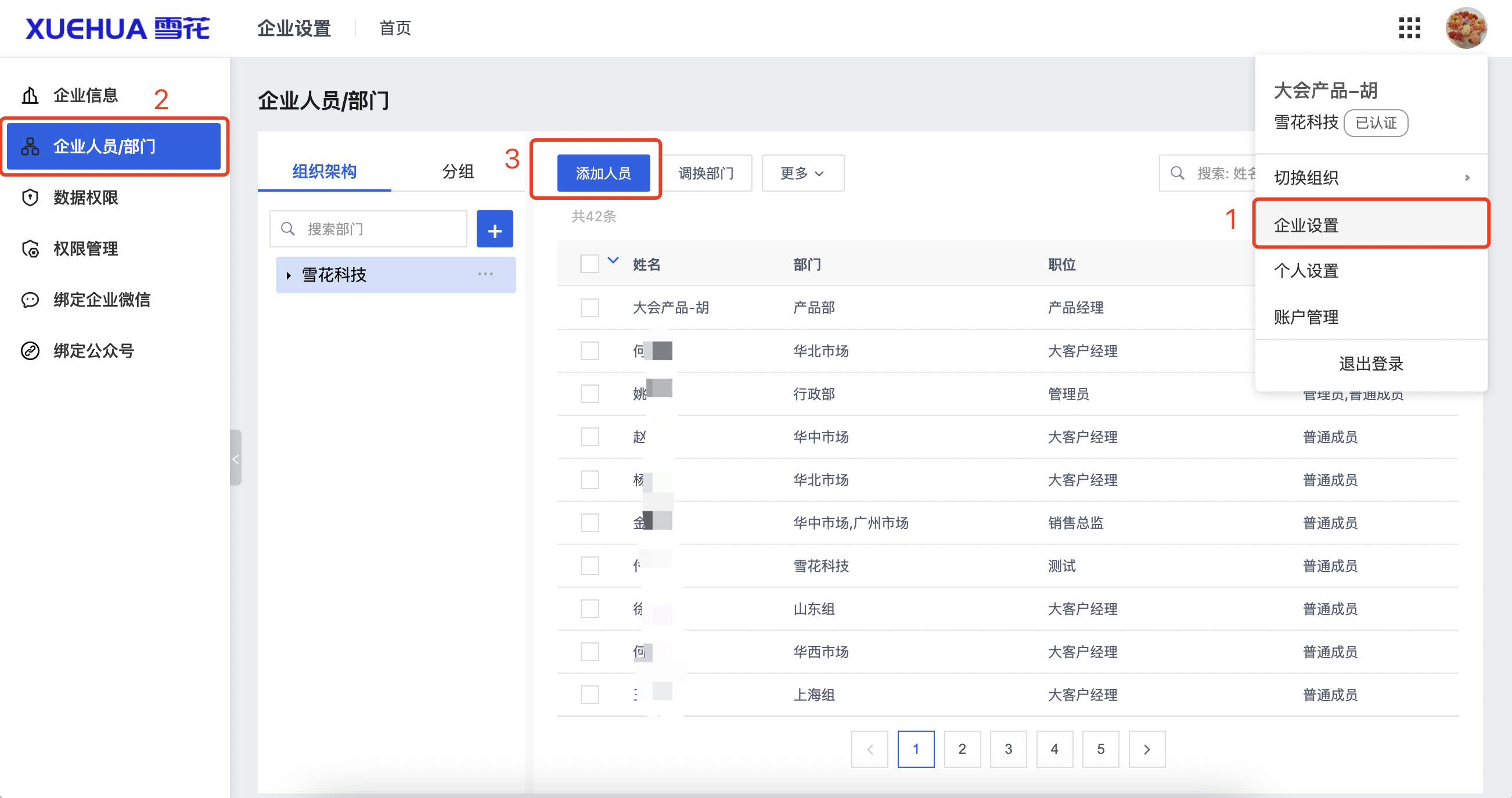Open the 更多 dropdown menu

802,172
